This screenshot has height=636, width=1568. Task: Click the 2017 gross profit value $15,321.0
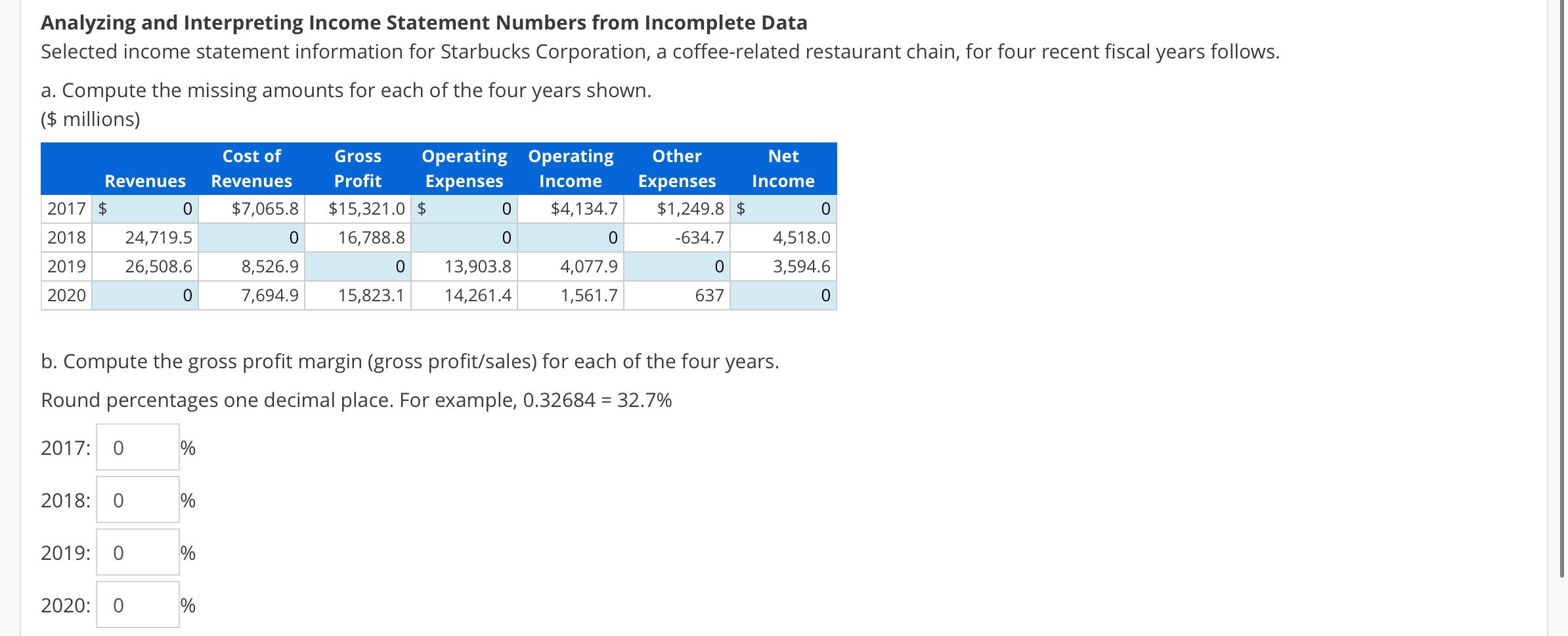pos(367,209)
